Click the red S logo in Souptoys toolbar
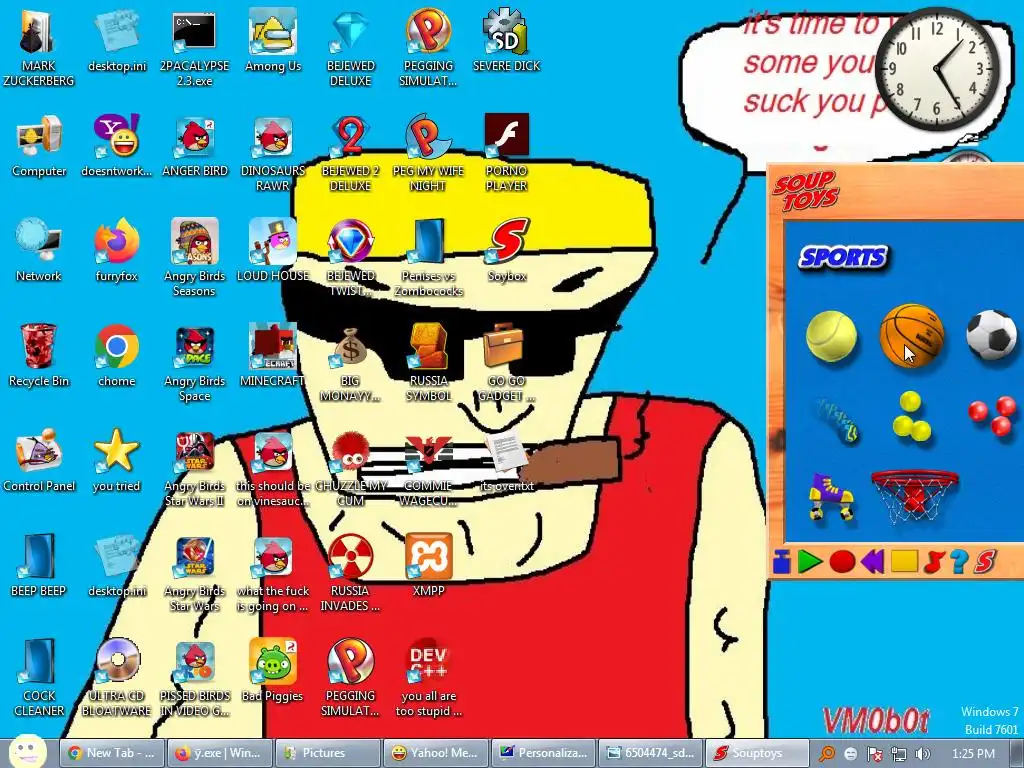The width and height of the screenshot is (1024, 768). [x=985, y=562]
